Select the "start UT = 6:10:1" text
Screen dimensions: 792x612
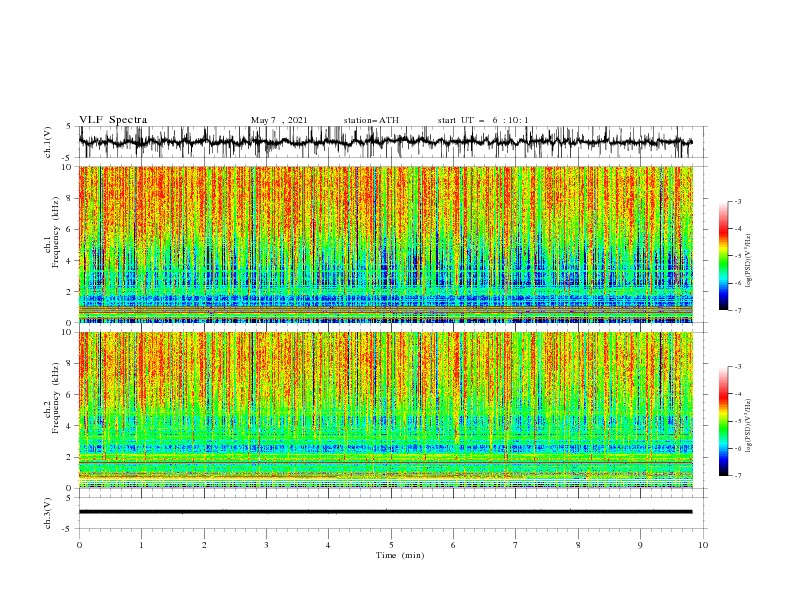(483, 120)
